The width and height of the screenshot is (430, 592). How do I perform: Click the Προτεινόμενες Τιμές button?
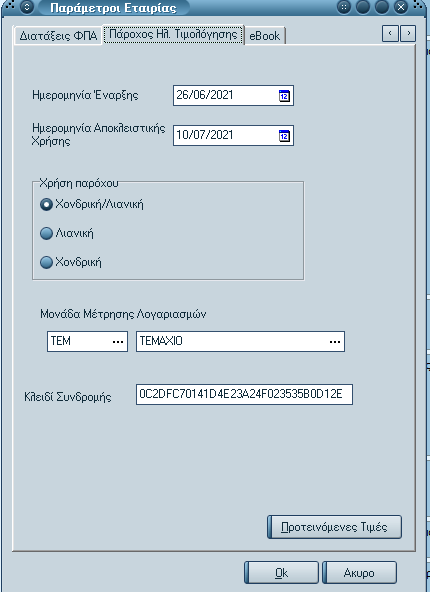[x=334, y=527]
